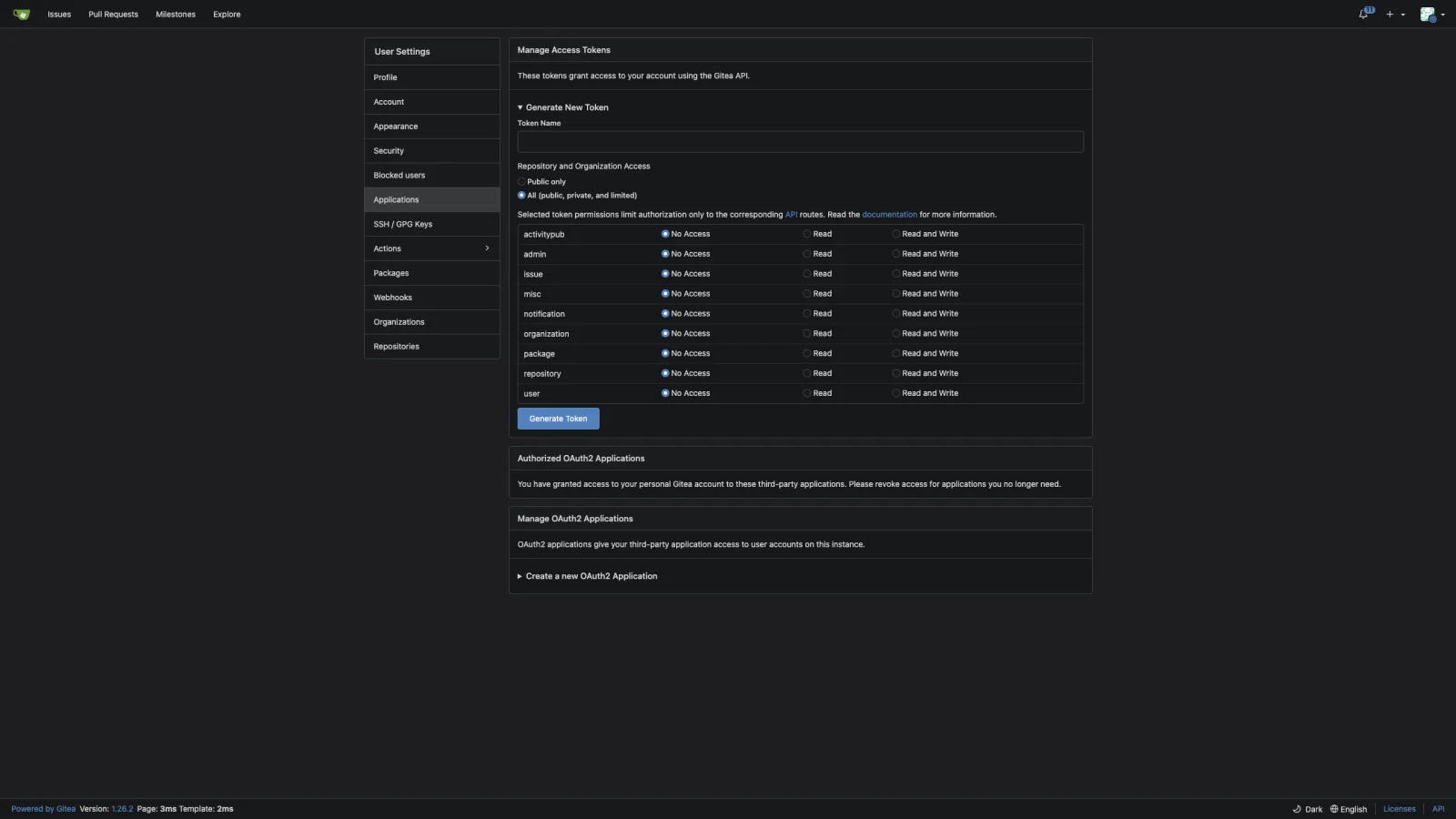
Task: Set activitypub to Read
Action: [807, 234]
